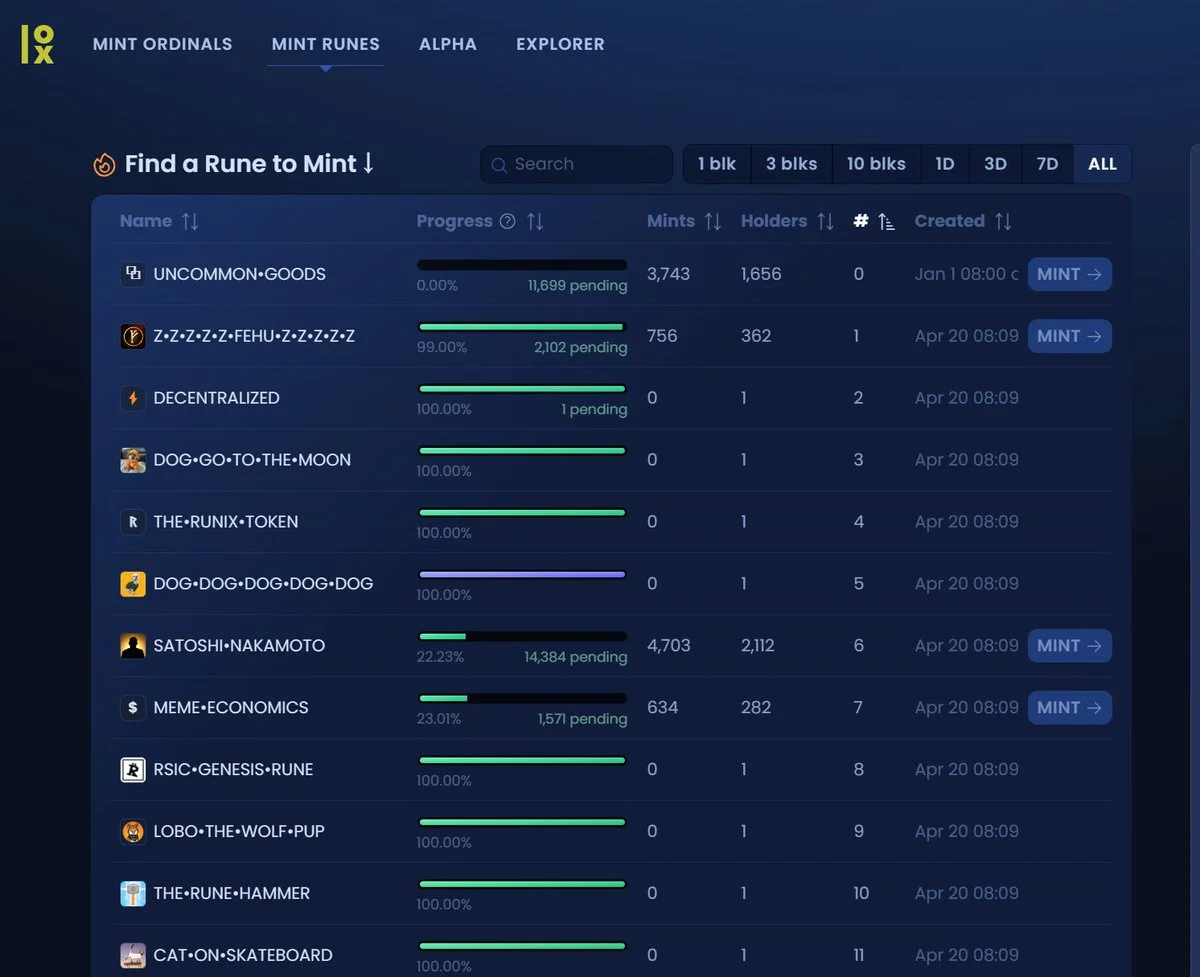
Task: Click the THE•RUNIX•TOKEN icon
Action: pos(133,522)
